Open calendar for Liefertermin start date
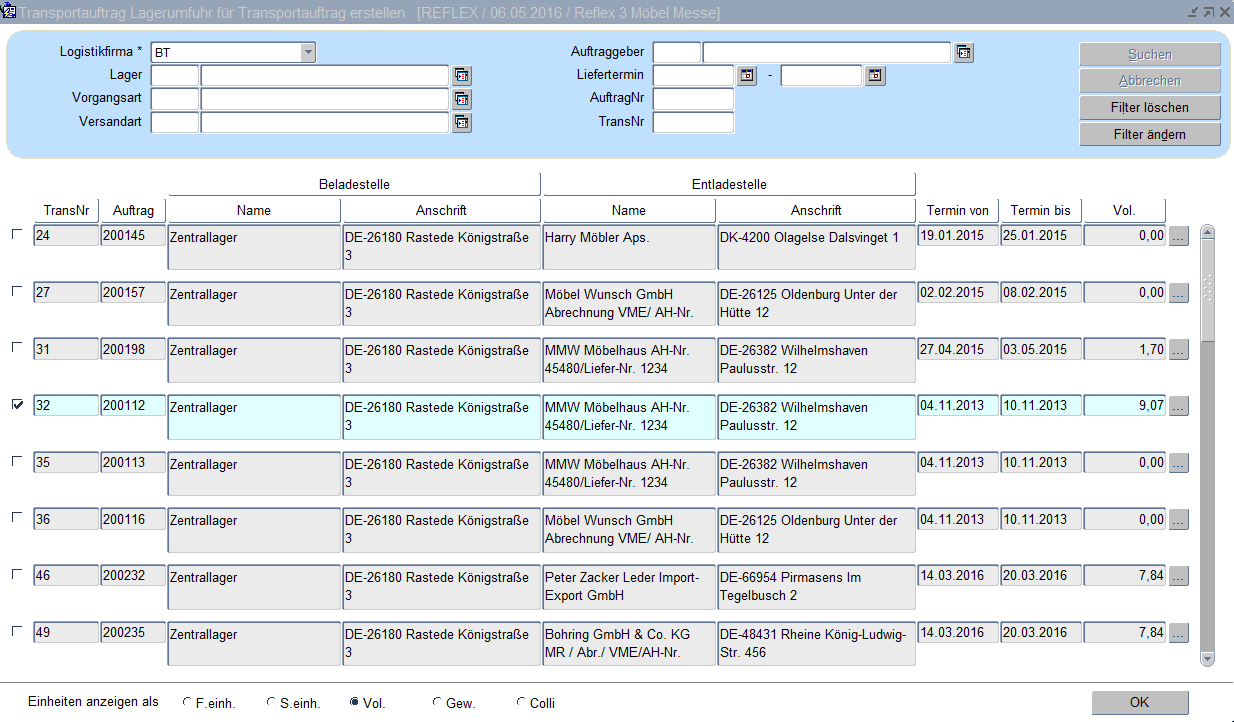This screenshot has height=722, width=1234. (x=747, y=75)
